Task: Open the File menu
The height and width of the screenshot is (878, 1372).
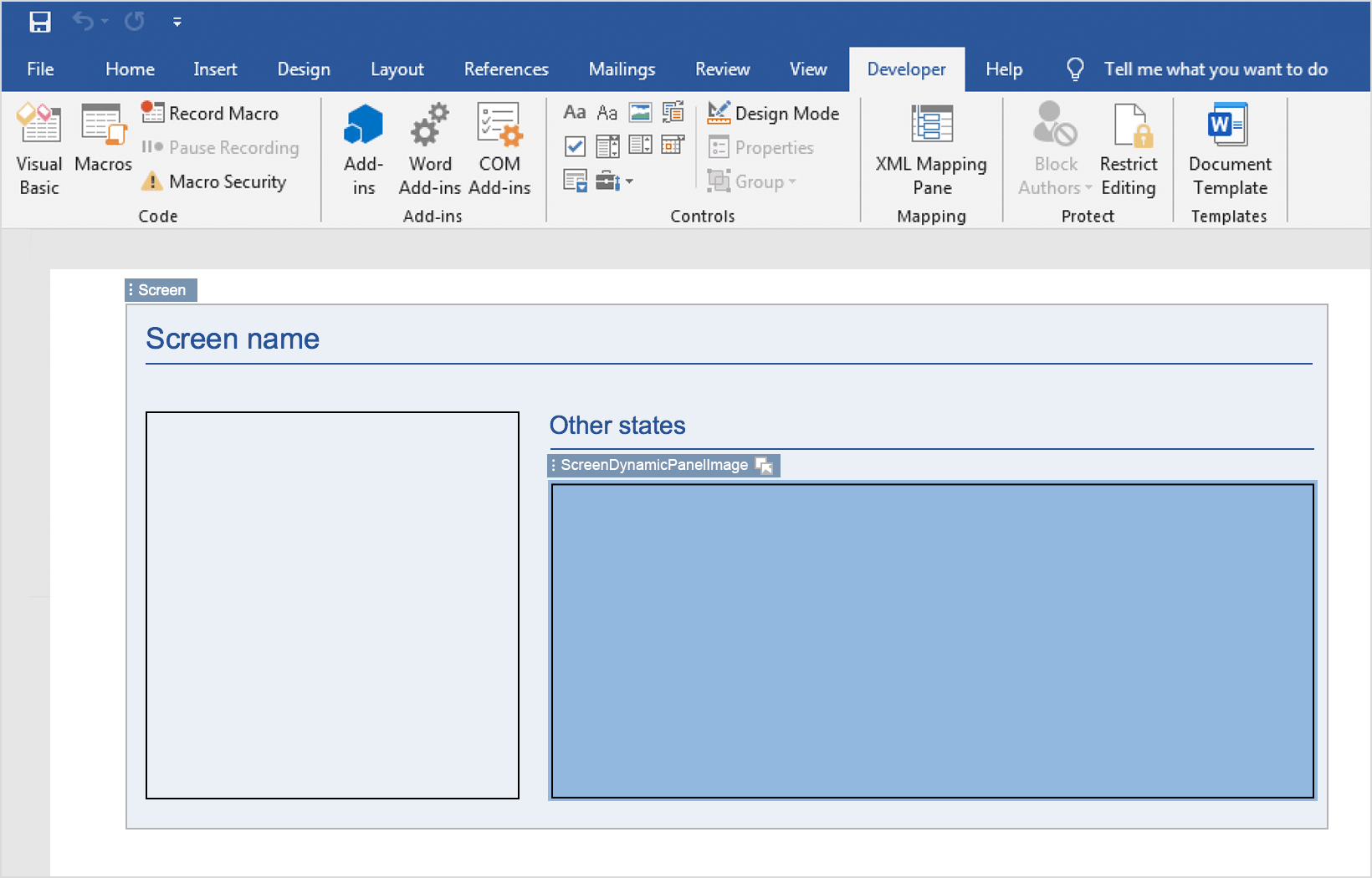Action: click(x=40, y=69)
